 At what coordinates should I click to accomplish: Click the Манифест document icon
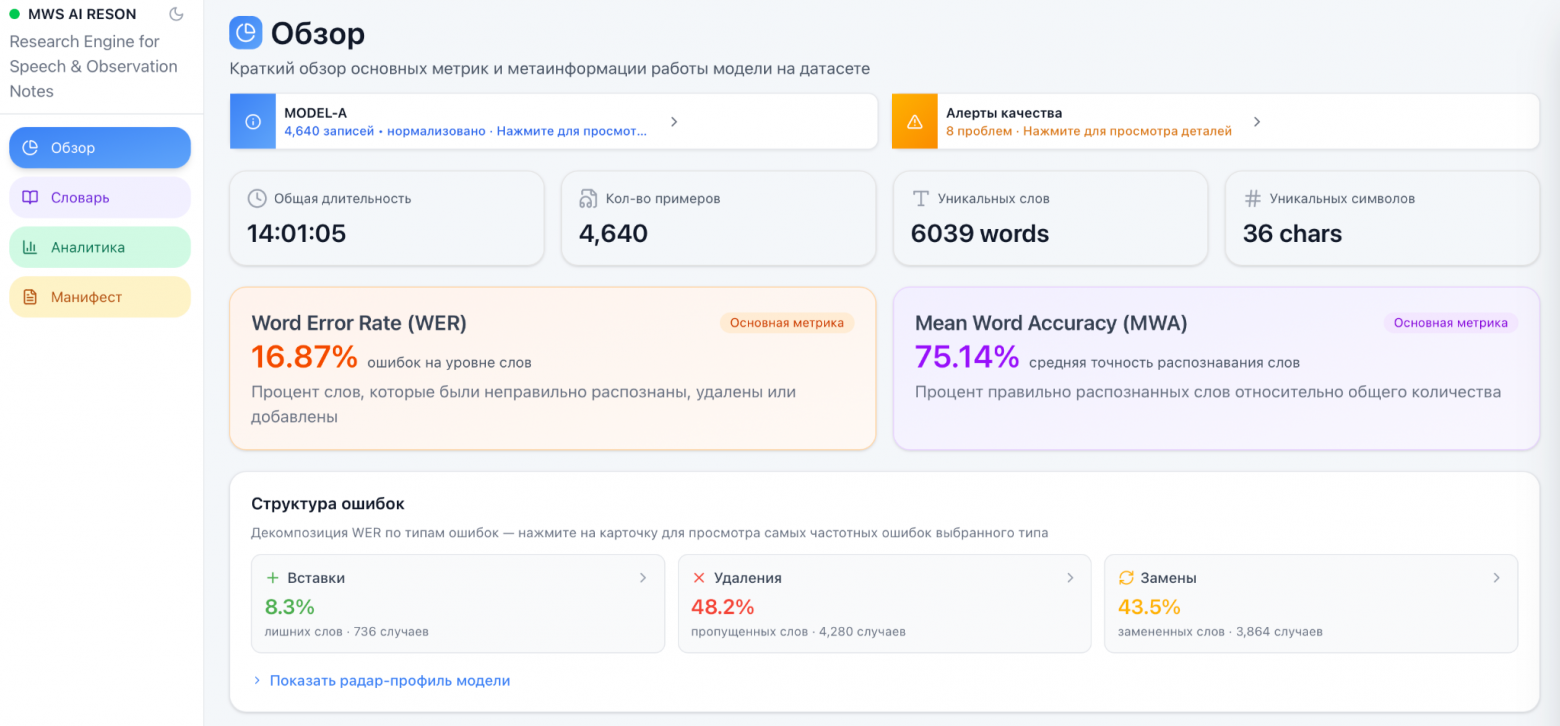click(31, 297)
